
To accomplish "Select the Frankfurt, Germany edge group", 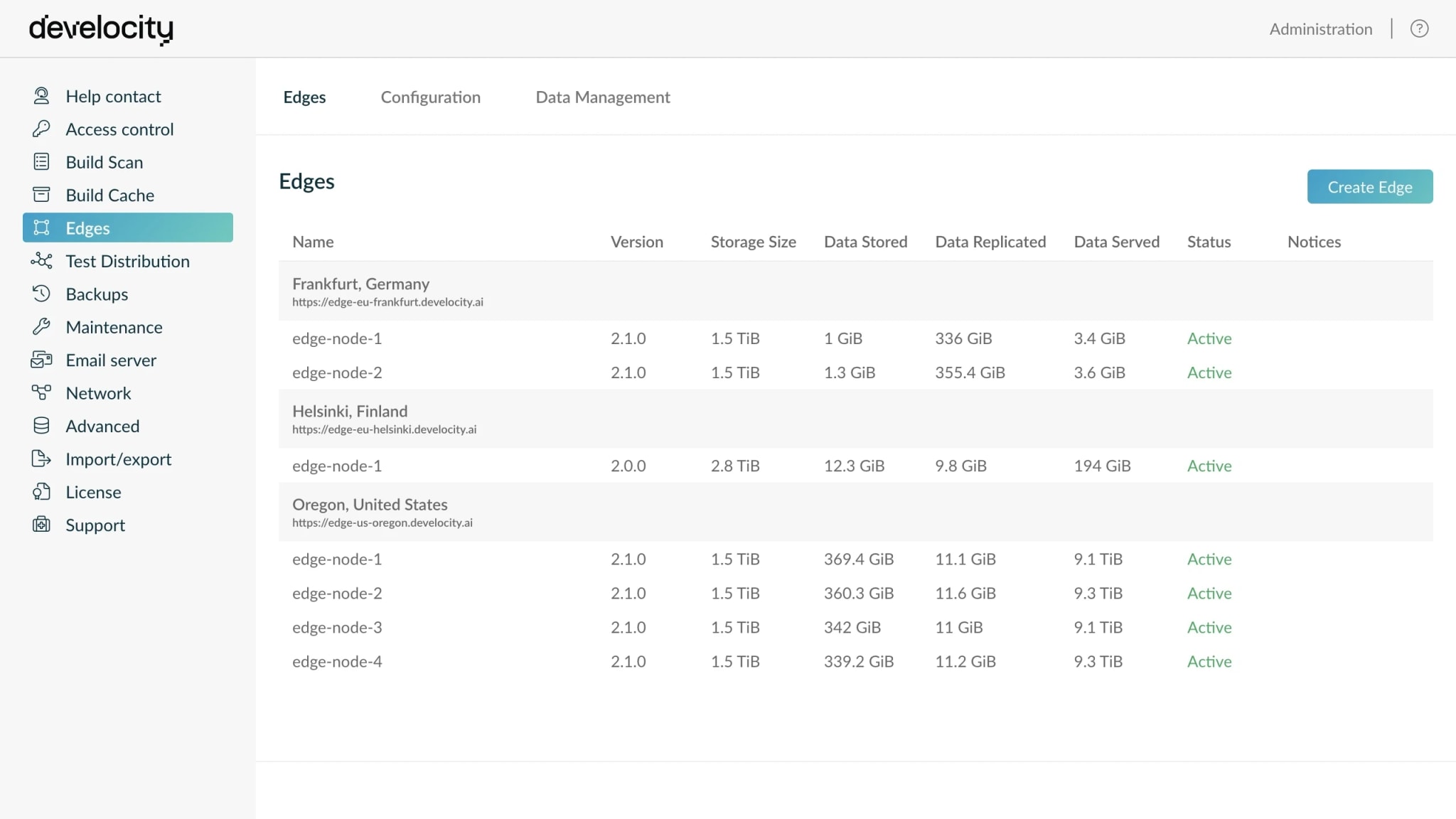I will (x=360, y=284).
